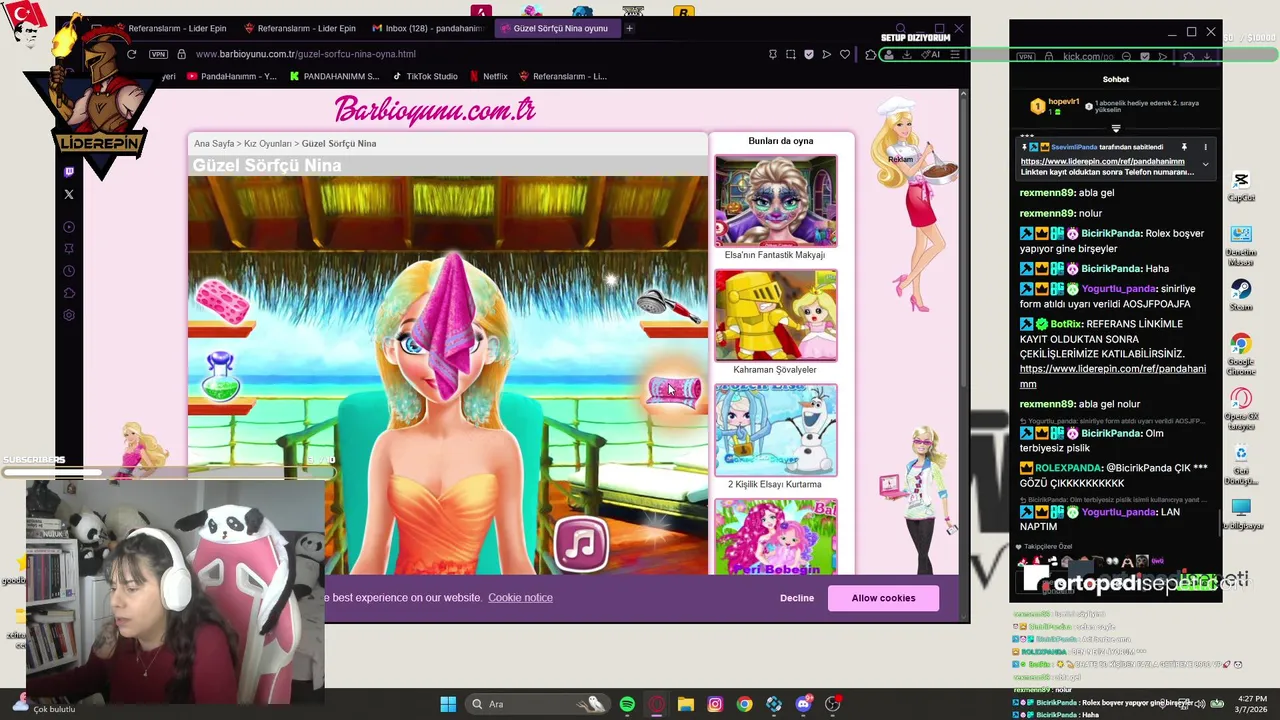This screenshot has width=1280, height=720.
Task: Open Twitch in the Opera sidebar
Action: pyautogui.click(x=69, y=172)
